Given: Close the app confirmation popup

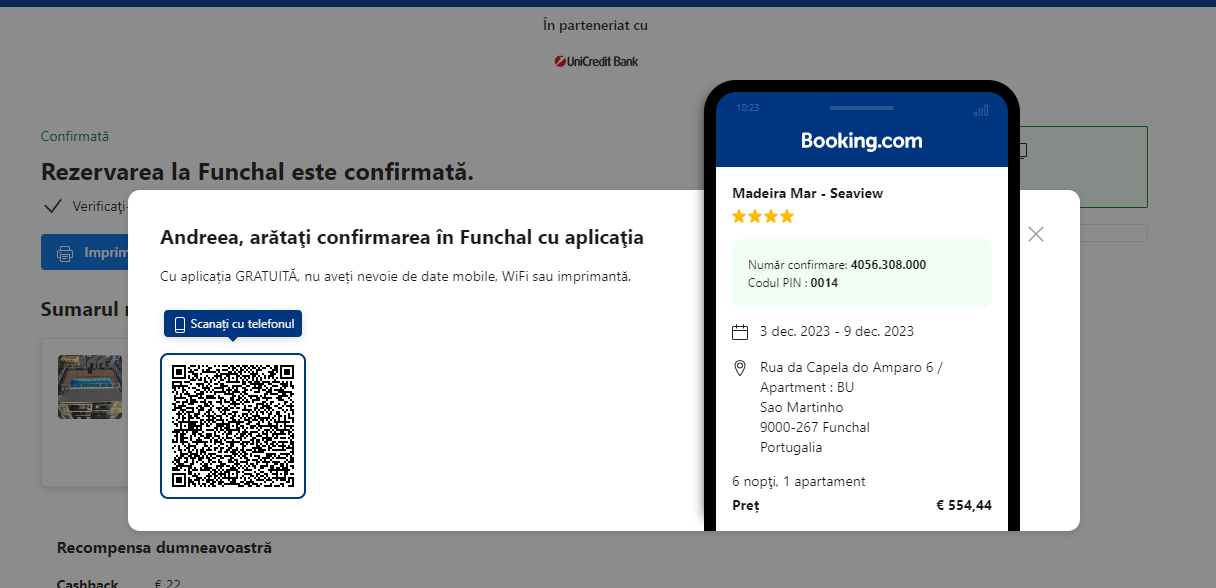Looking at the screenshot, I should click(x=1036, y=234).
